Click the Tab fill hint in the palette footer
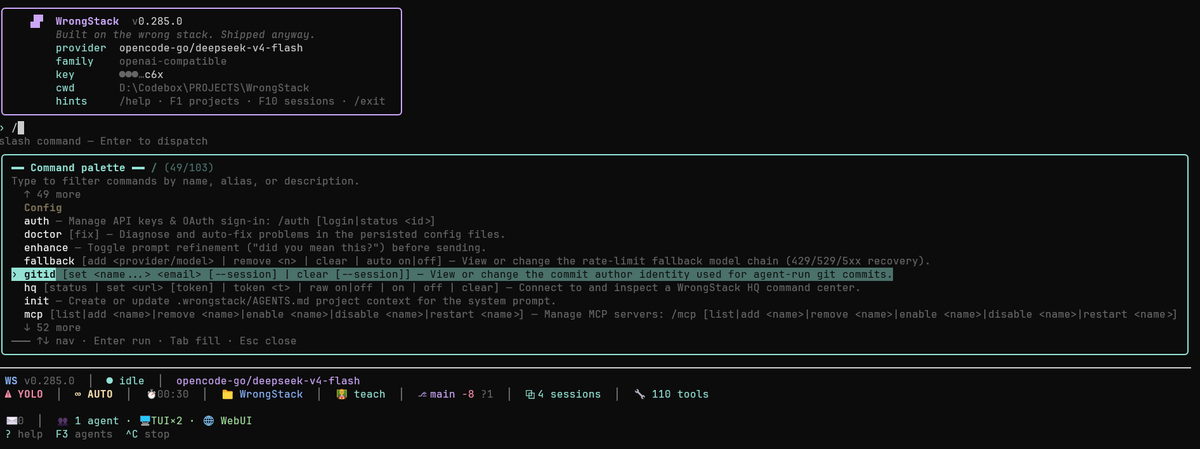The image size is (1200, 449). [x=193, y=341]
